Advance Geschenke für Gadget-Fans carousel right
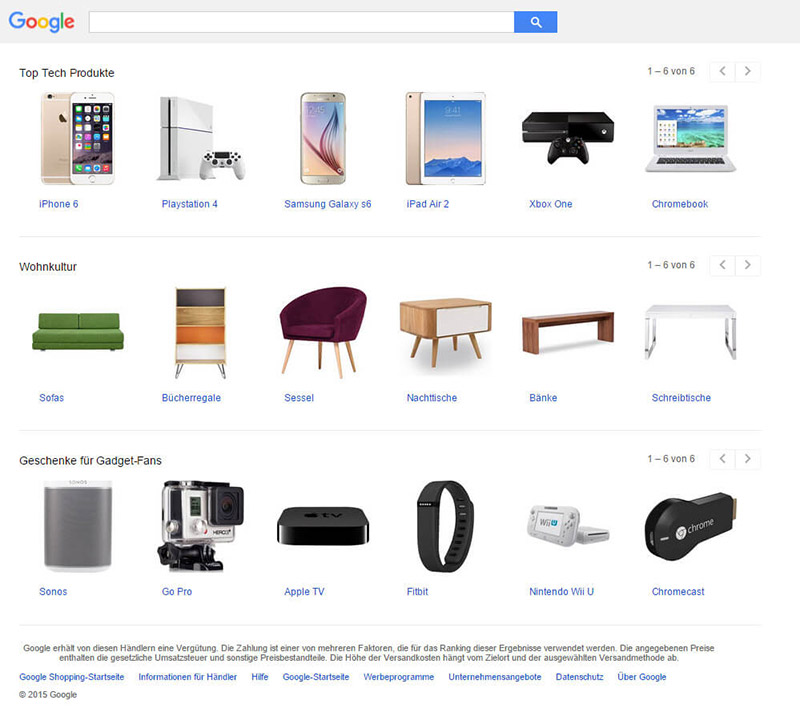This screenshot has height=716, width=800. 747,459
